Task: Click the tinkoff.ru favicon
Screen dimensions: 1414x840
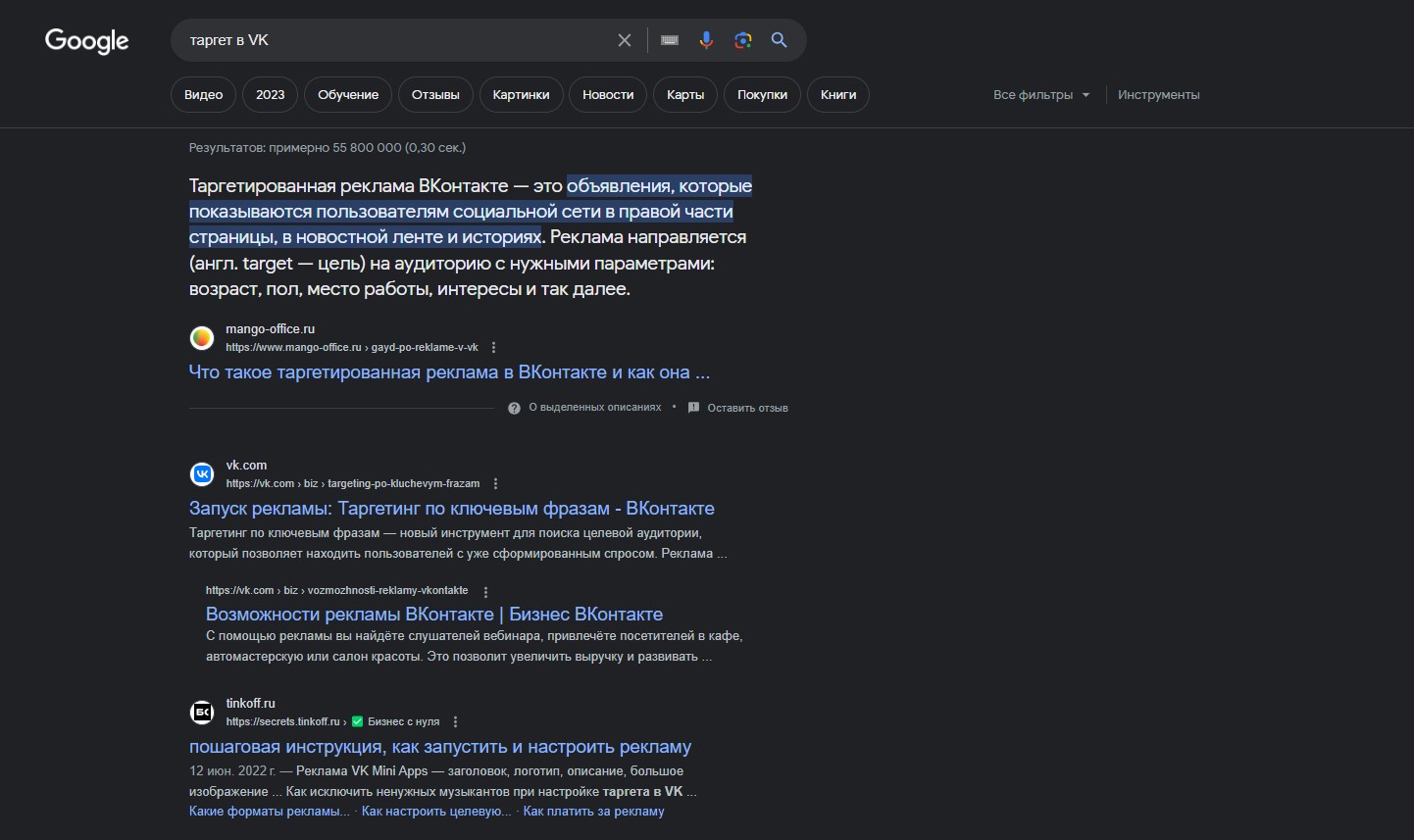Action: point(202,713)
